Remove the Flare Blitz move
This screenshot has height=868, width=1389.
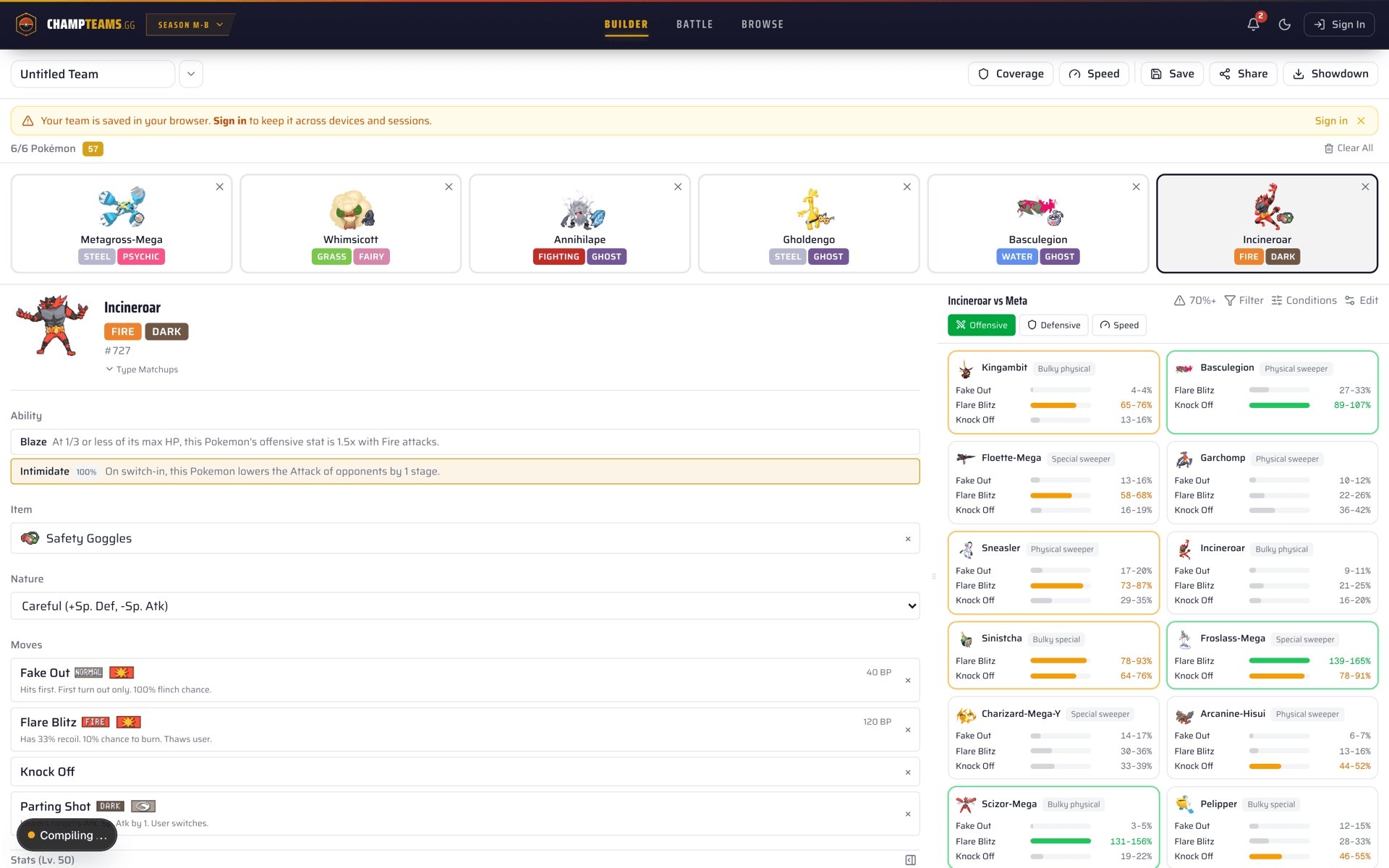click(x=908, y=730)
